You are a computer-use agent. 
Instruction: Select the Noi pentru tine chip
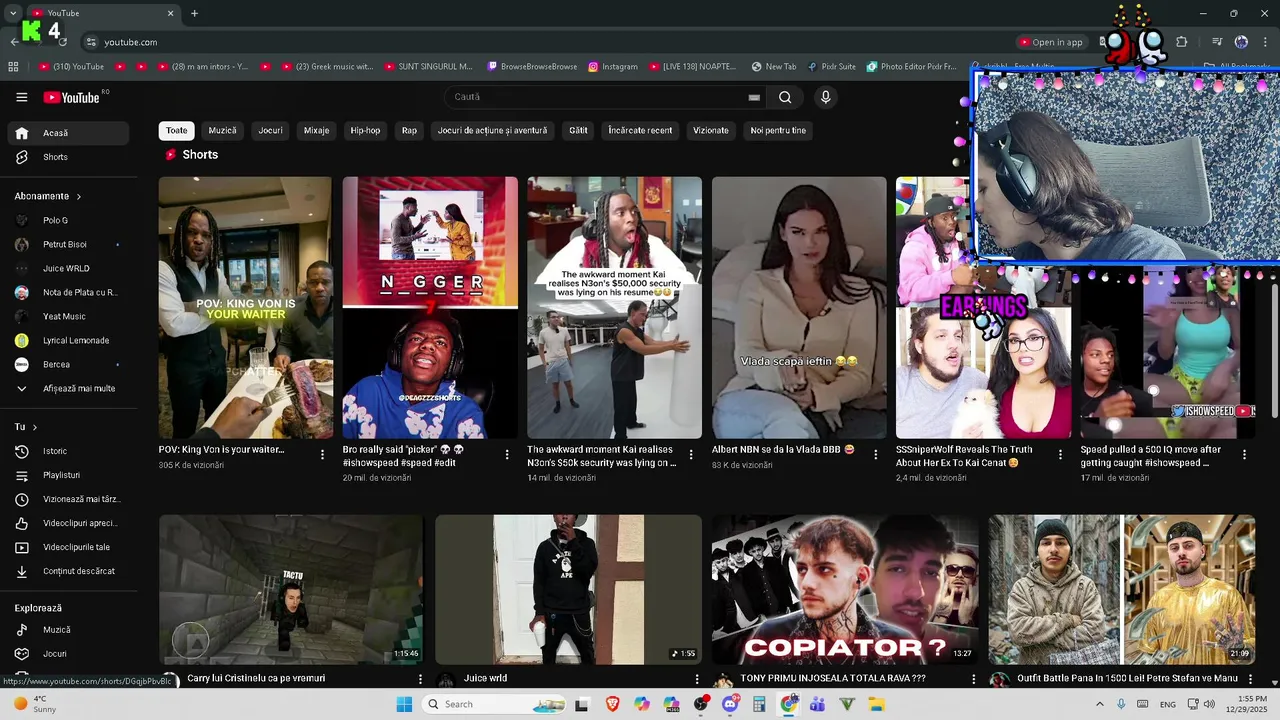coord(778,130)
